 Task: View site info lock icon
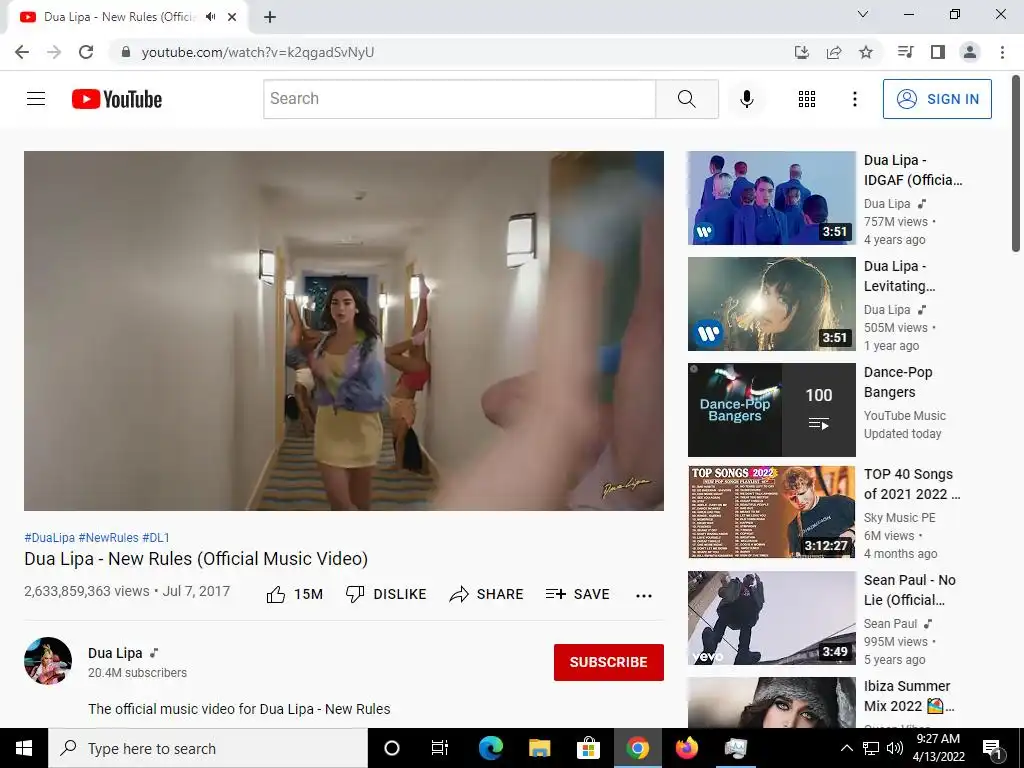coord(126,52)
